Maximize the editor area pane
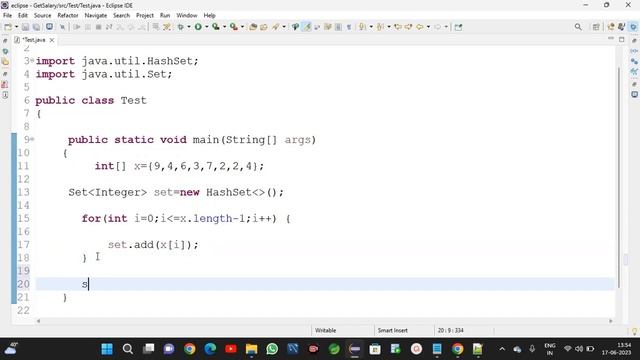This screenshot has width=640, height=360. tap(622, 39)
